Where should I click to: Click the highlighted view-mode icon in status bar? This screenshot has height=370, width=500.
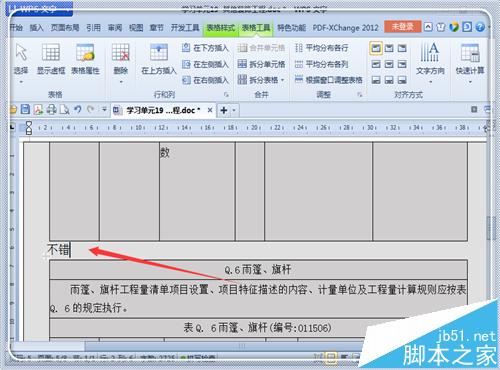(331, 358)
